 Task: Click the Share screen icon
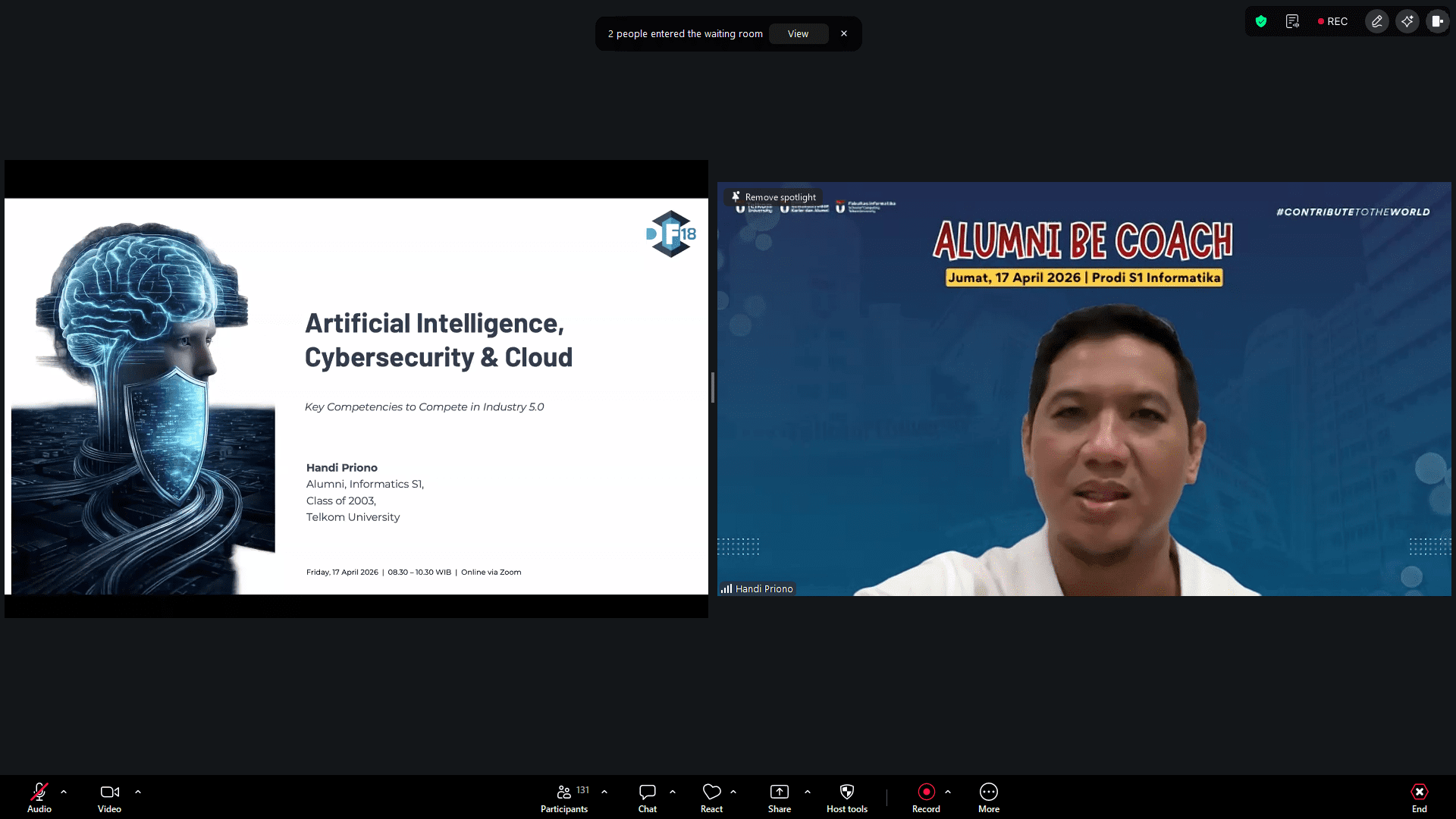point(779,792)
